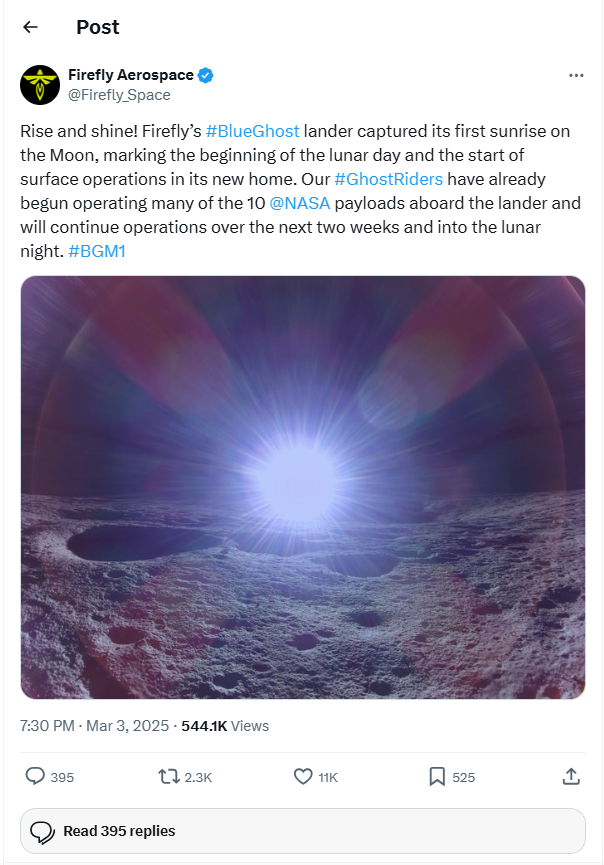
Task: Click the Read 395 replies button
Action: [x=303, y=831]
